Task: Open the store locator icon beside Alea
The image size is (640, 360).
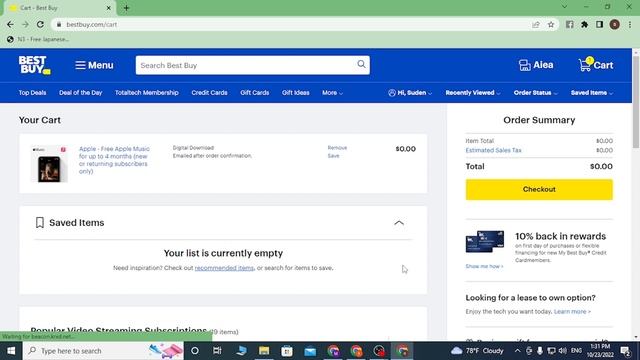Action: tap(524, 65)
